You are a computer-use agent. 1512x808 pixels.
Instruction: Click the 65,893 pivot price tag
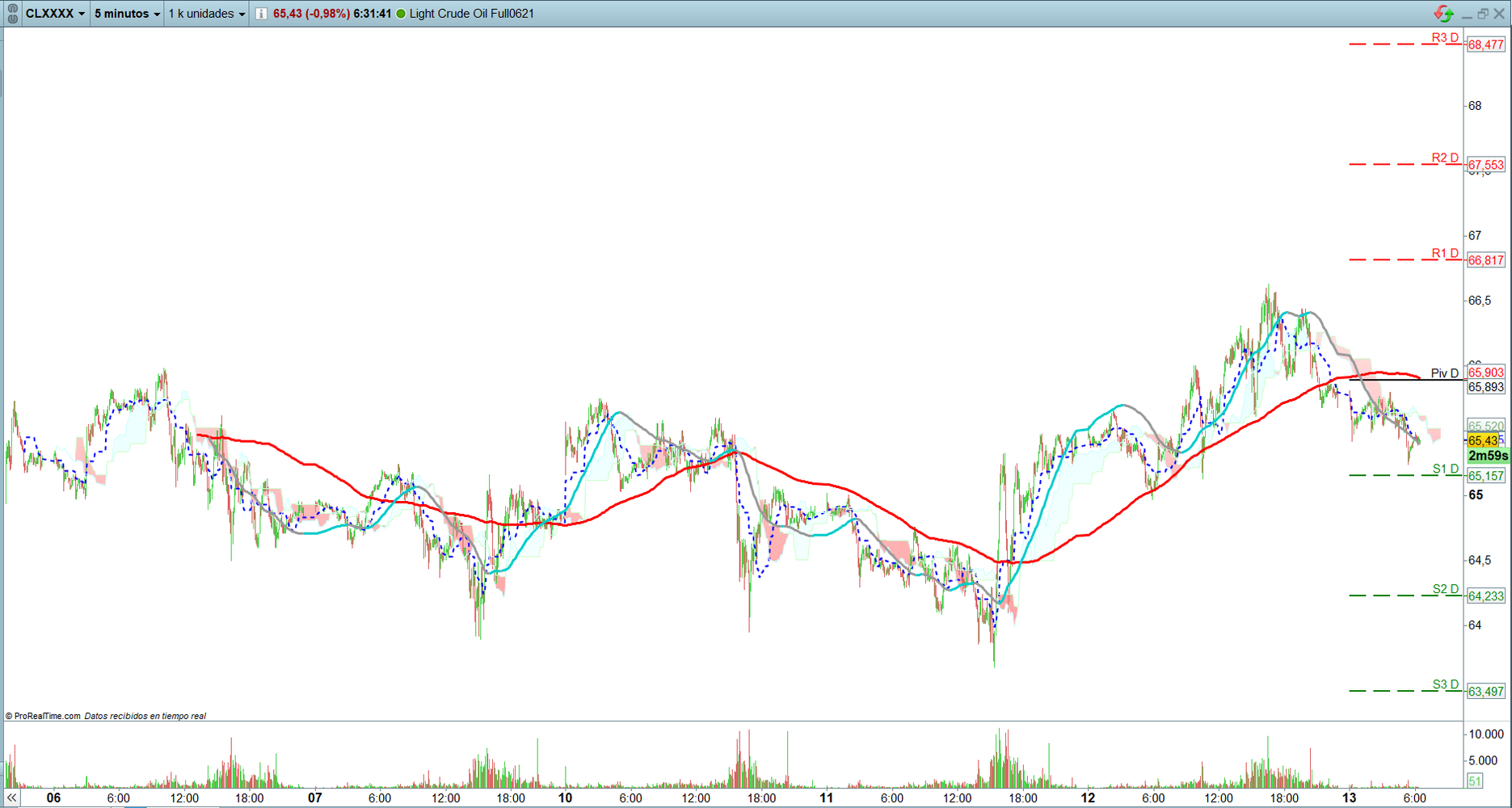[1486, 387]
